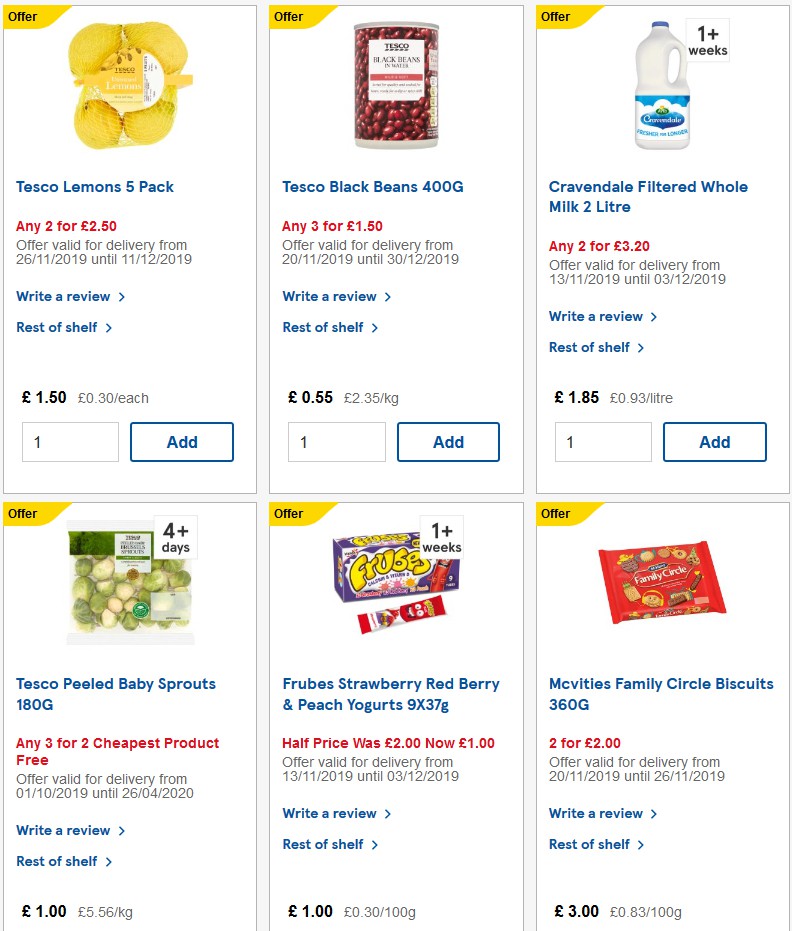This screenshot has height=931, width=792.
Task: Write a review for Cravendale milk
Action: (x=596, y=316)
